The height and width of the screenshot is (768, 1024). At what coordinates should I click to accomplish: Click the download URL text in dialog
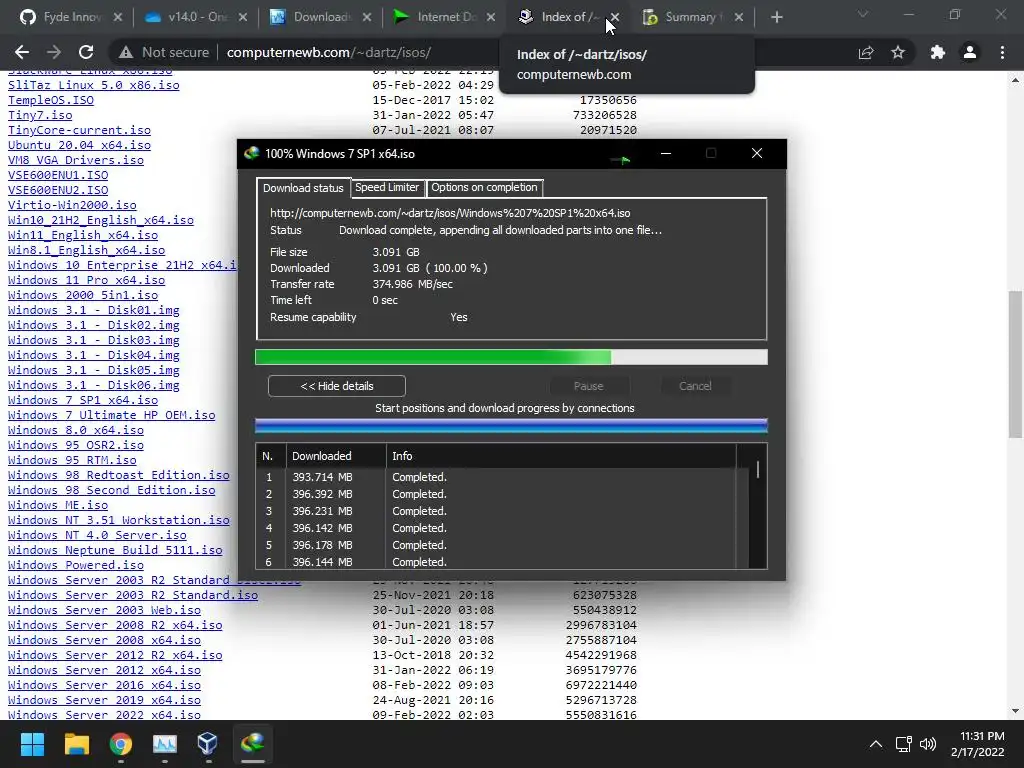coord(450,213)
